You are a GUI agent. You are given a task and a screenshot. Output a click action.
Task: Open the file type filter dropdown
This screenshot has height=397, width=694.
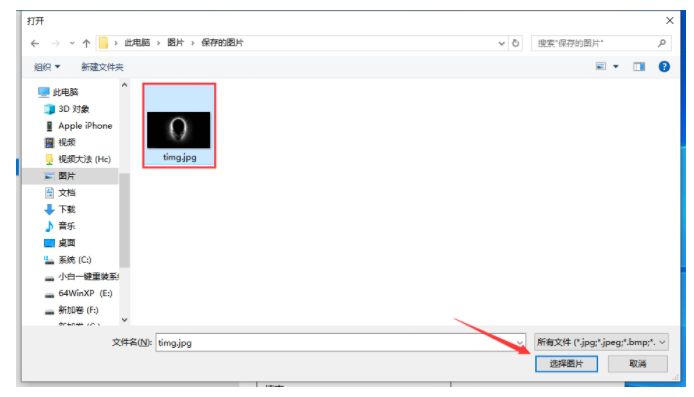click(x=601, y=342)
